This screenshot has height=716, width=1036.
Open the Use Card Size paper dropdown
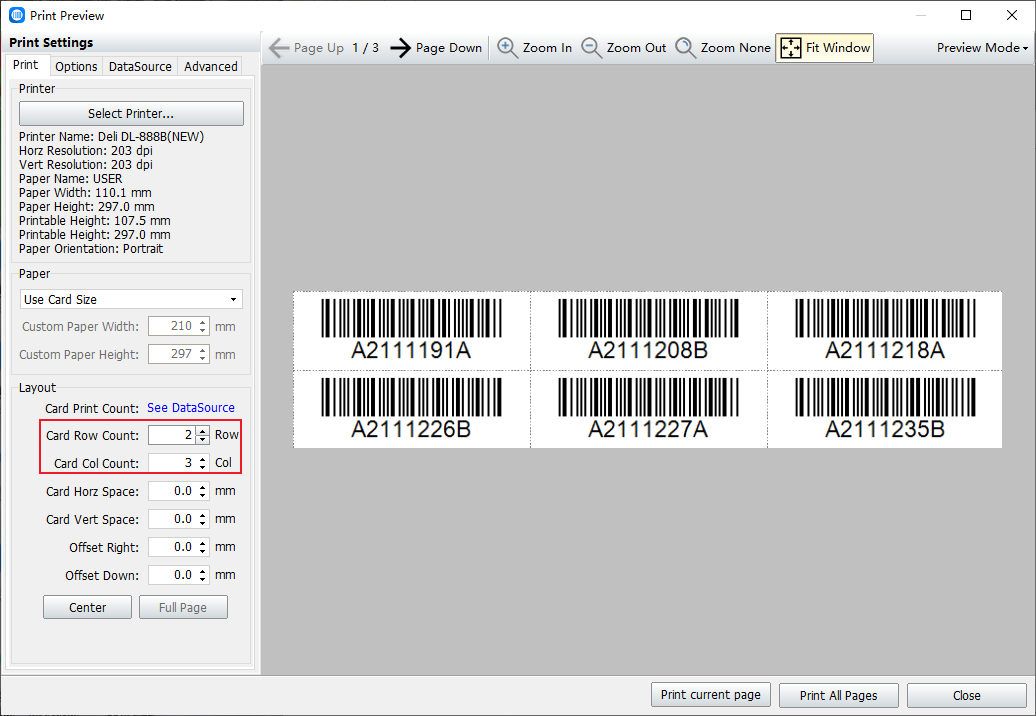131,299
